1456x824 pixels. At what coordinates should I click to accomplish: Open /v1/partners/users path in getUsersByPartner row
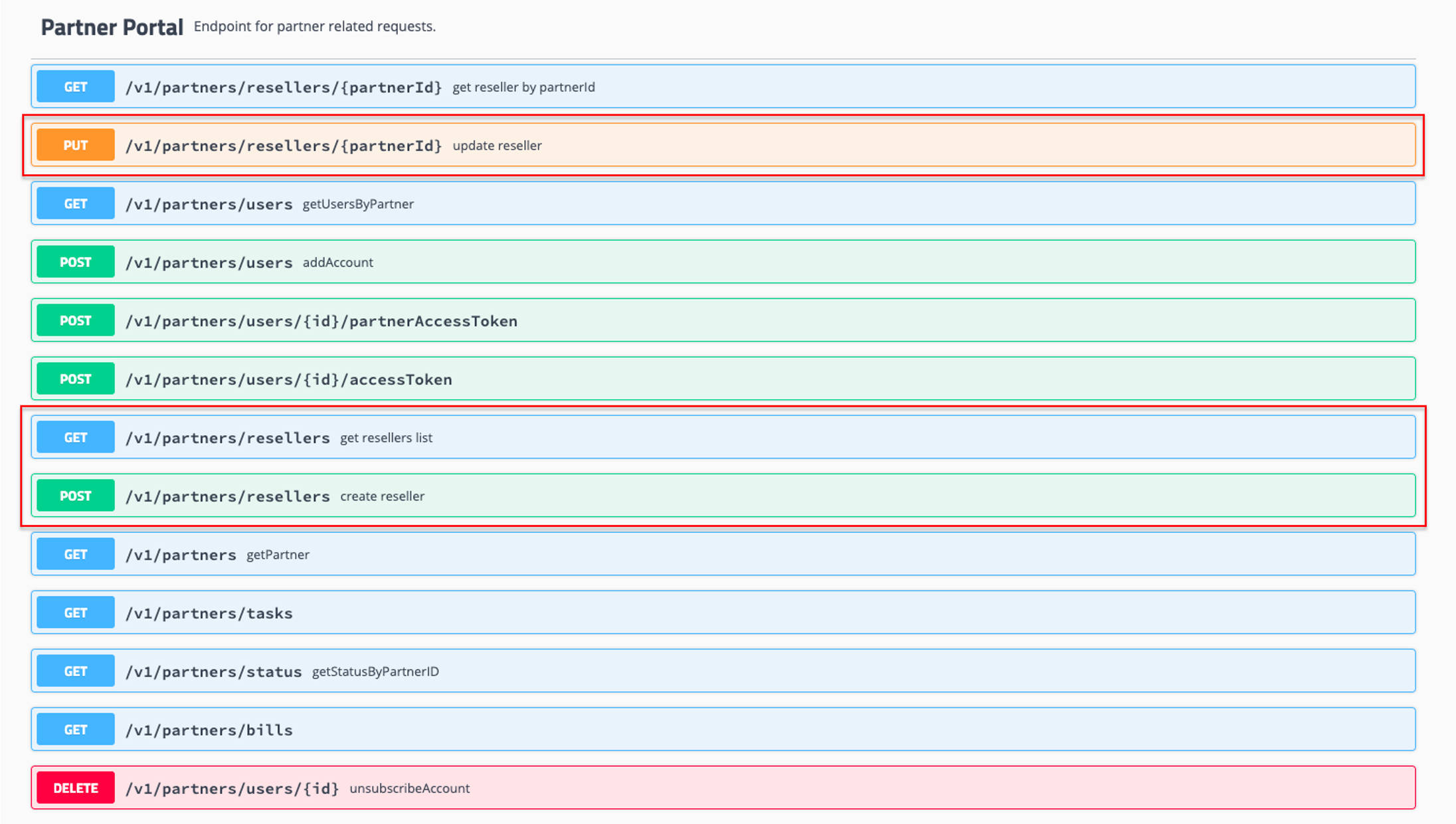pos(209,204)
